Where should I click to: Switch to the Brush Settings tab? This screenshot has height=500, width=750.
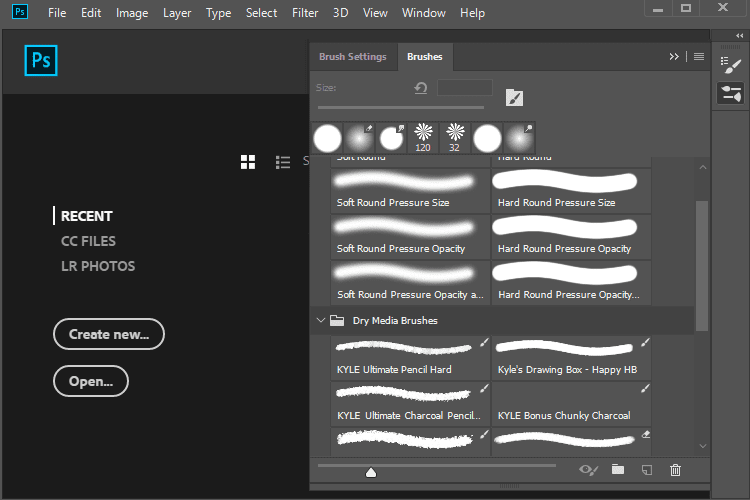pos(353,56)
